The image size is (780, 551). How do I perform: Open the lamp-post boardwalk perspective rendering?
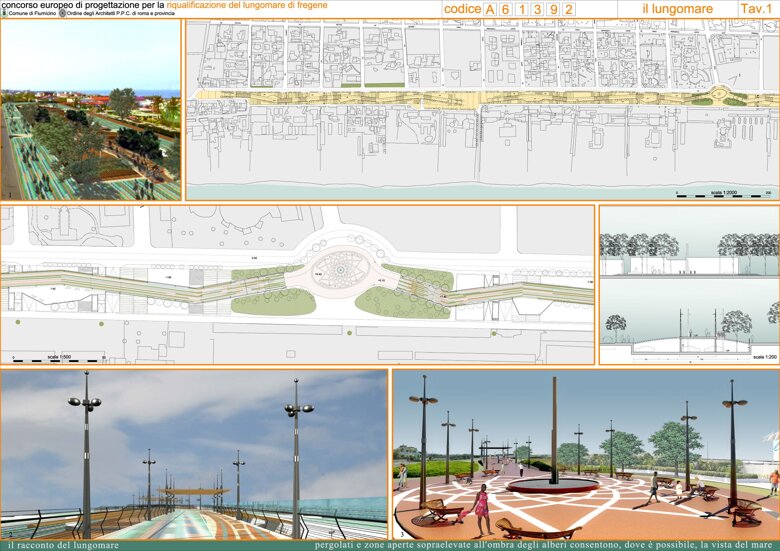(x=194, y=455)
